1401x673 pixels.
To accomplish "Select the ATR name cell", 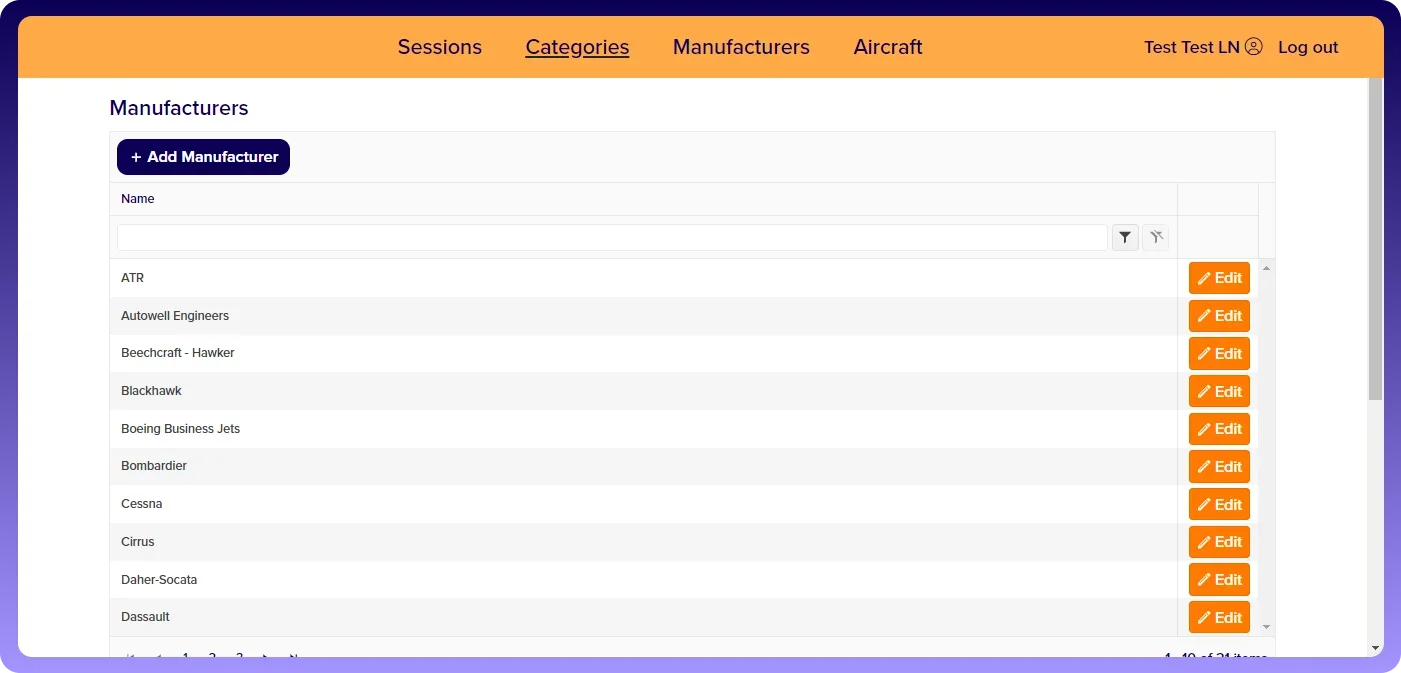I will click(x=644, y=278).
